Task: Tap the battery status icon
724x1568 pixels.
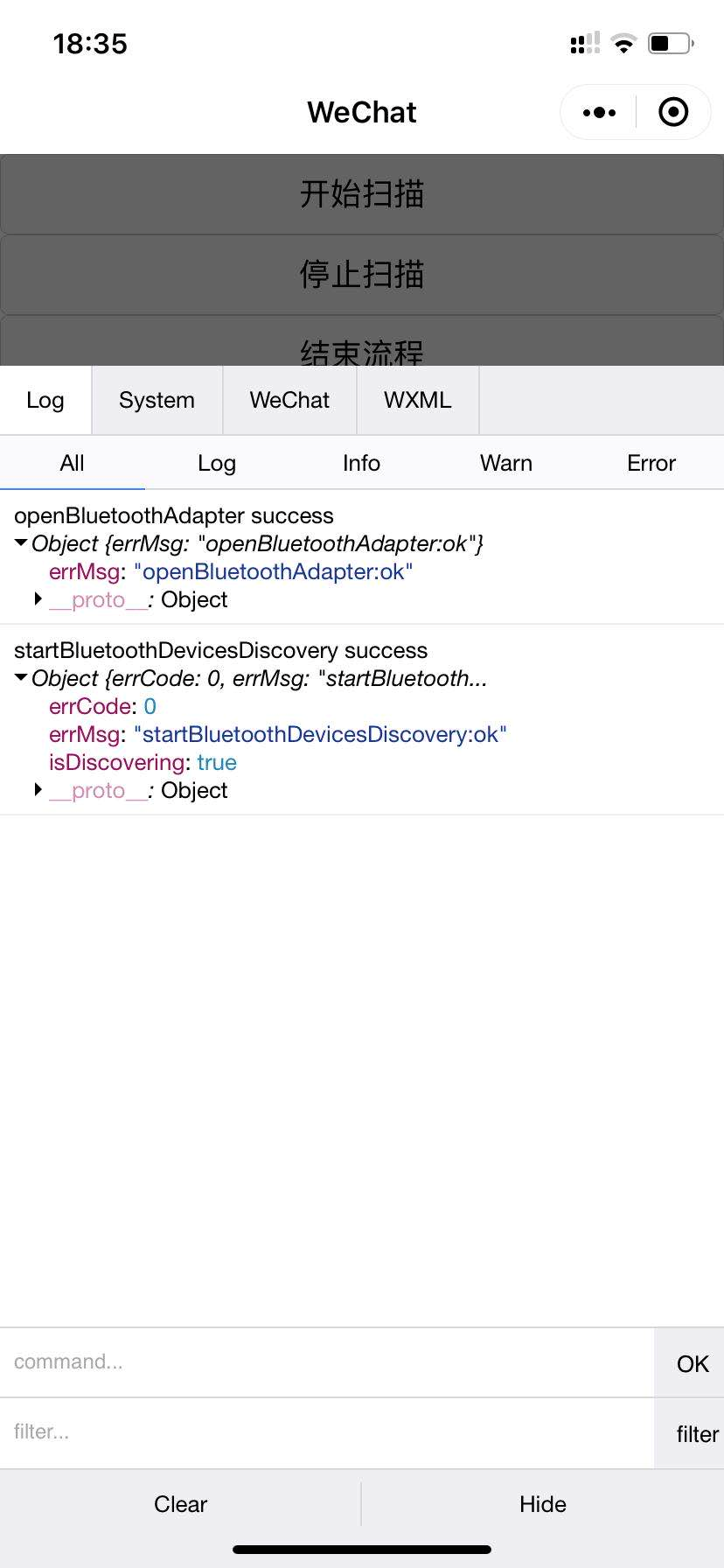Action: pyautogui.click(x=671, y=43)
